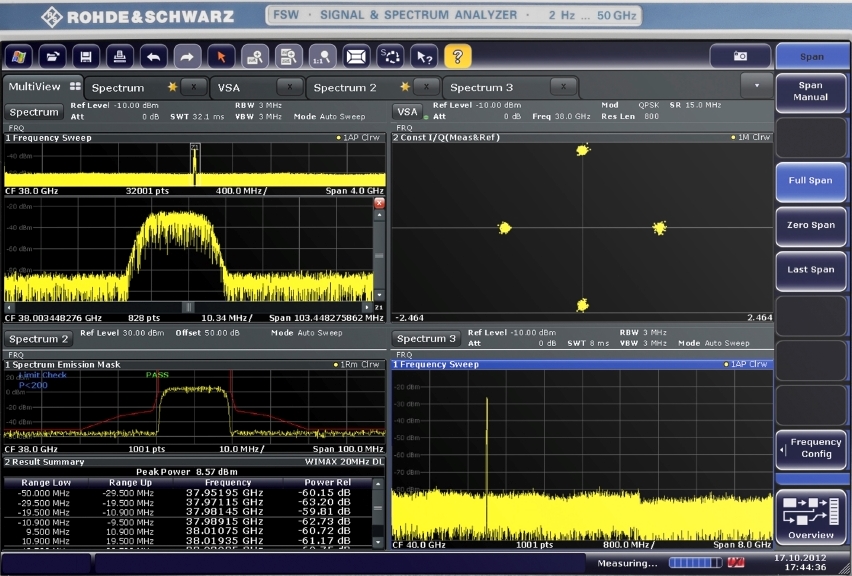Open the VSA channel tab

[x=229, y=88]
